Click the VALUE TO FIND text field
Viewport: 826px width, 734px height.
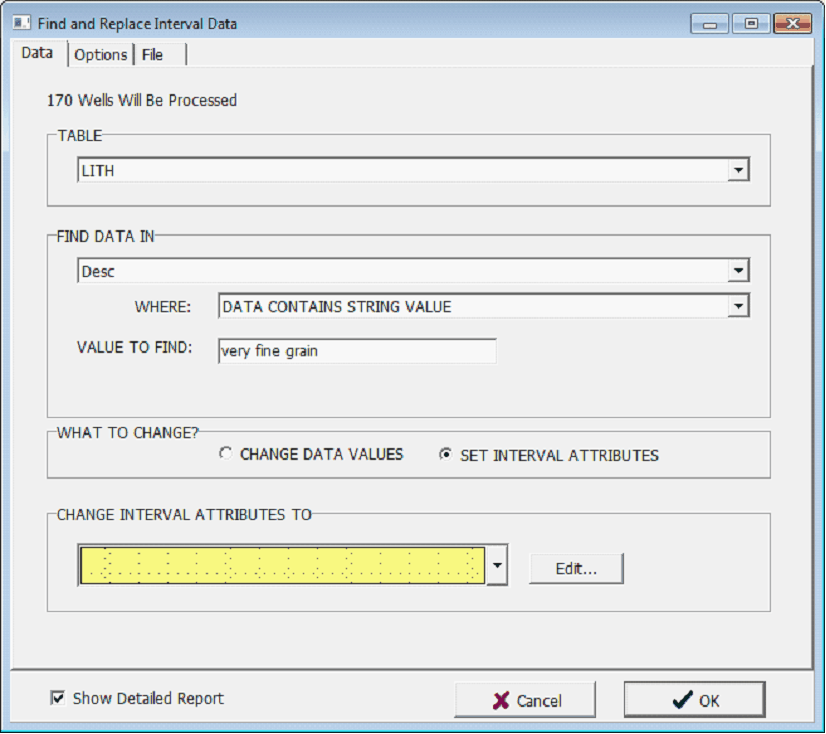click(x=356, y=351)
